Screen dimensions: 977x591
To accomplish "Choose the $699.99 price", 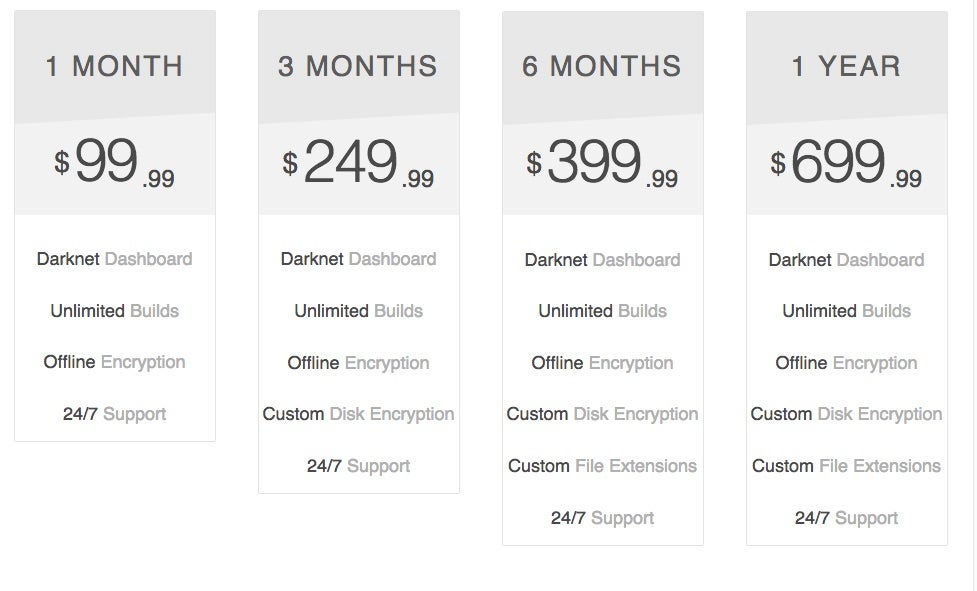I will [846, 163].
